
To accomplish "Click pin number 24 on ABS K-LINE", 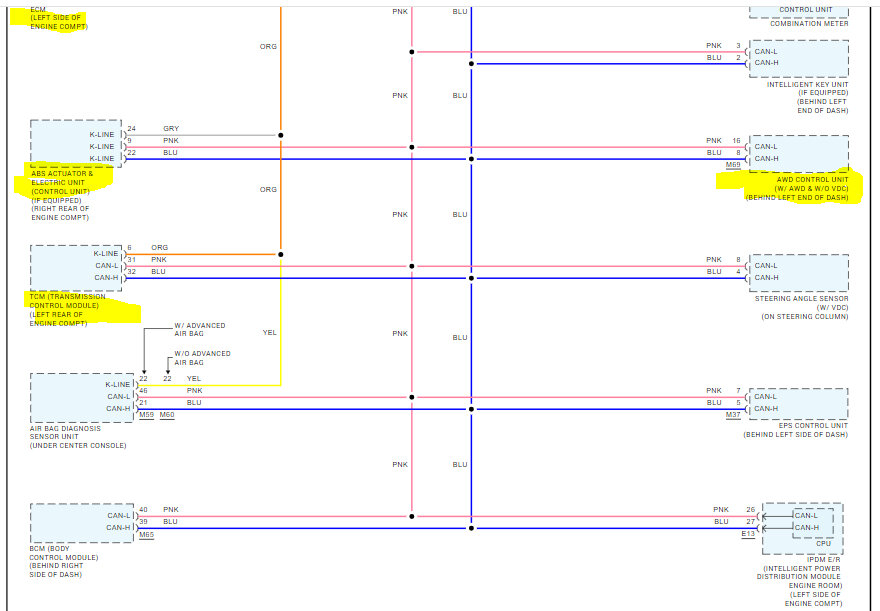I will point(131,128).
